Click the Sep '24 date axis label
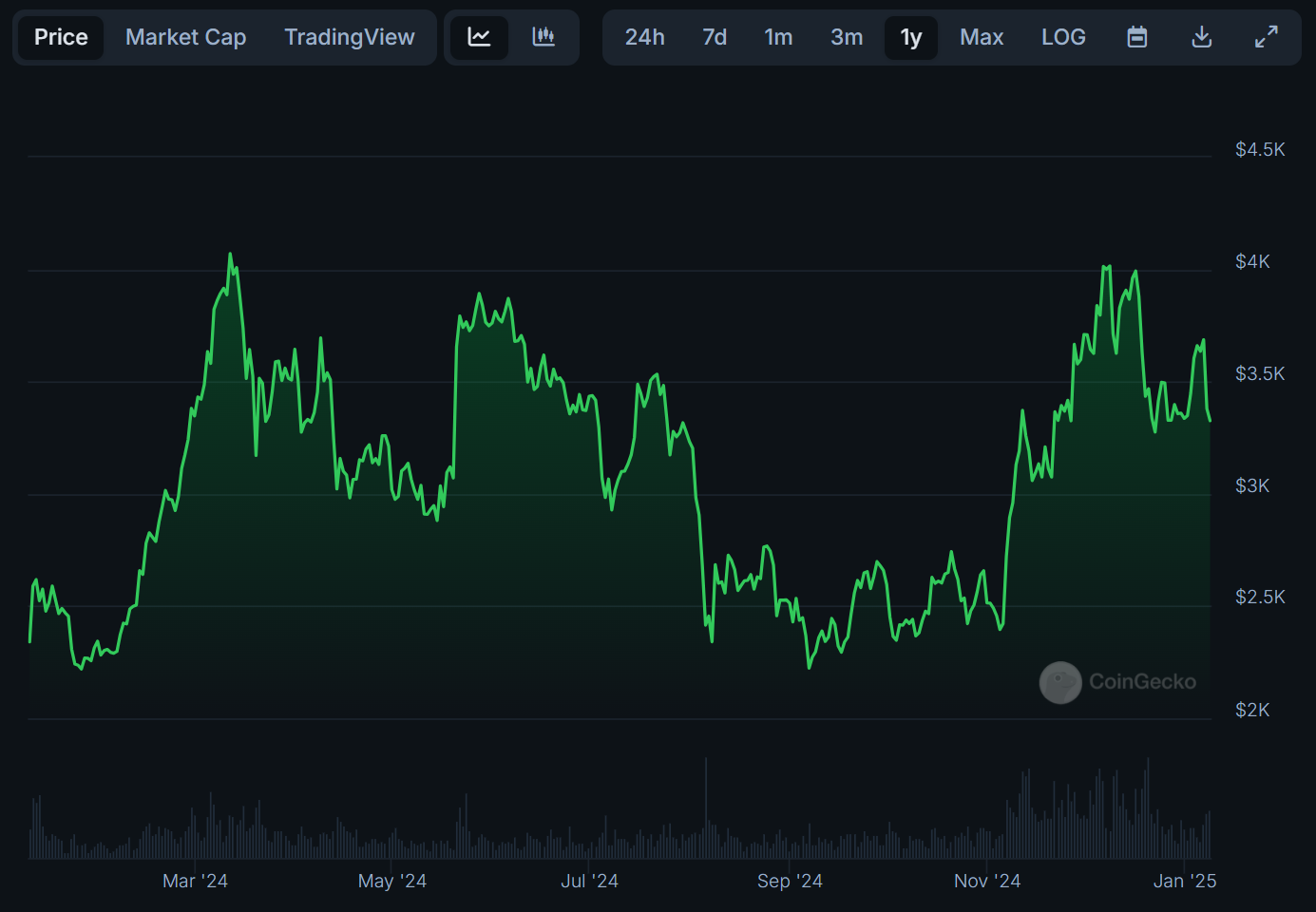1316x912 pixels. coord(790,881)
